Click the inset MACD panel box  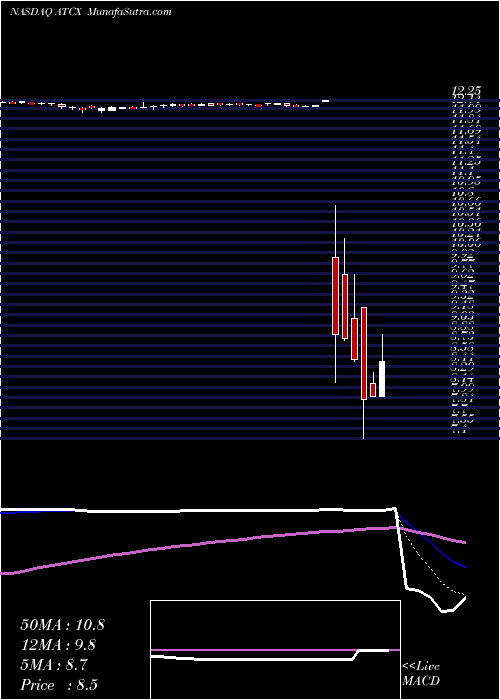click(275, 650)
